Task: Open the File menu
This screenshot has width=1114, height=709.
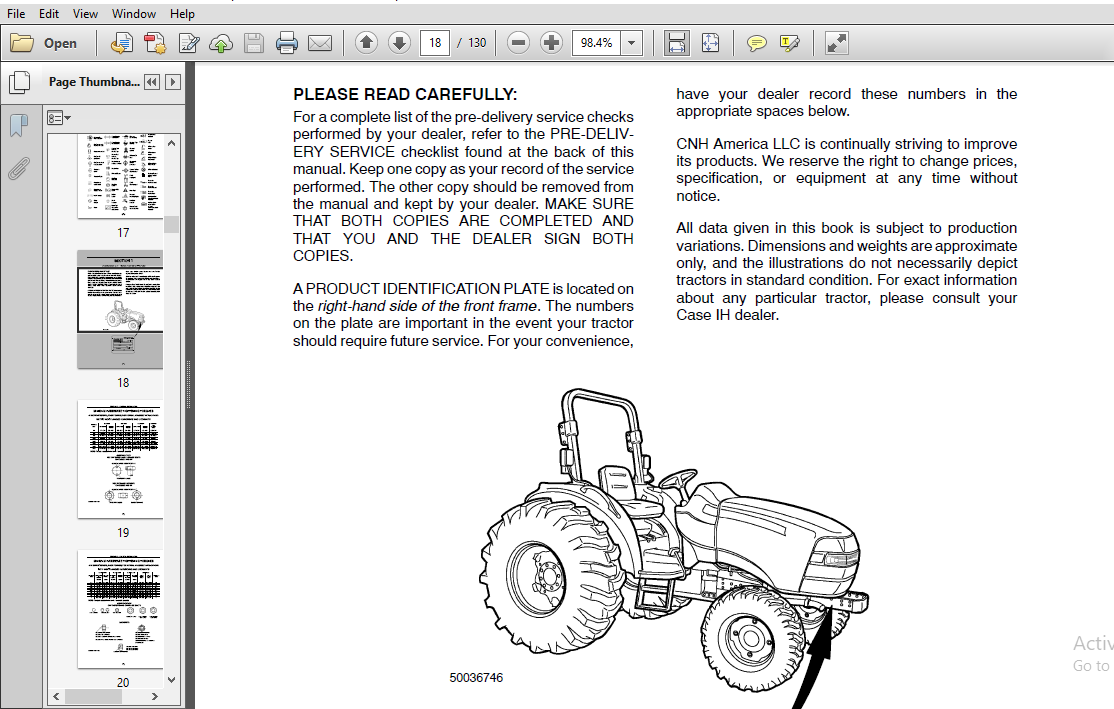Action: 16,13
